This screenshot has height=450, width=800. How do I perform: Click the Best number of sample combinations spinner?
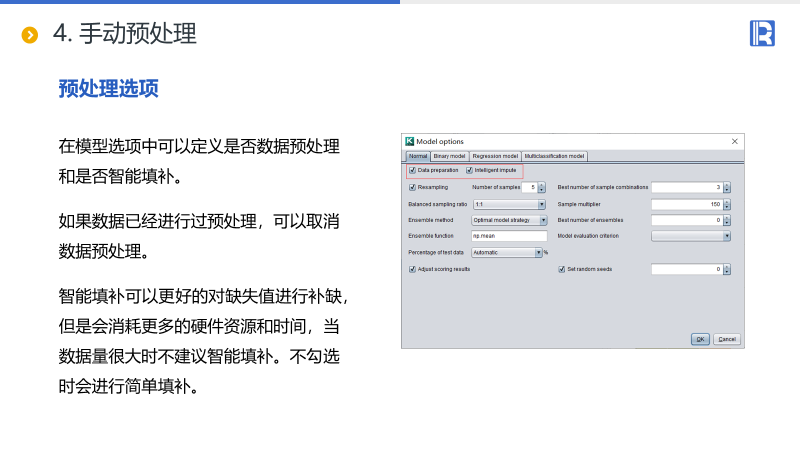click(x=727, y=187)
